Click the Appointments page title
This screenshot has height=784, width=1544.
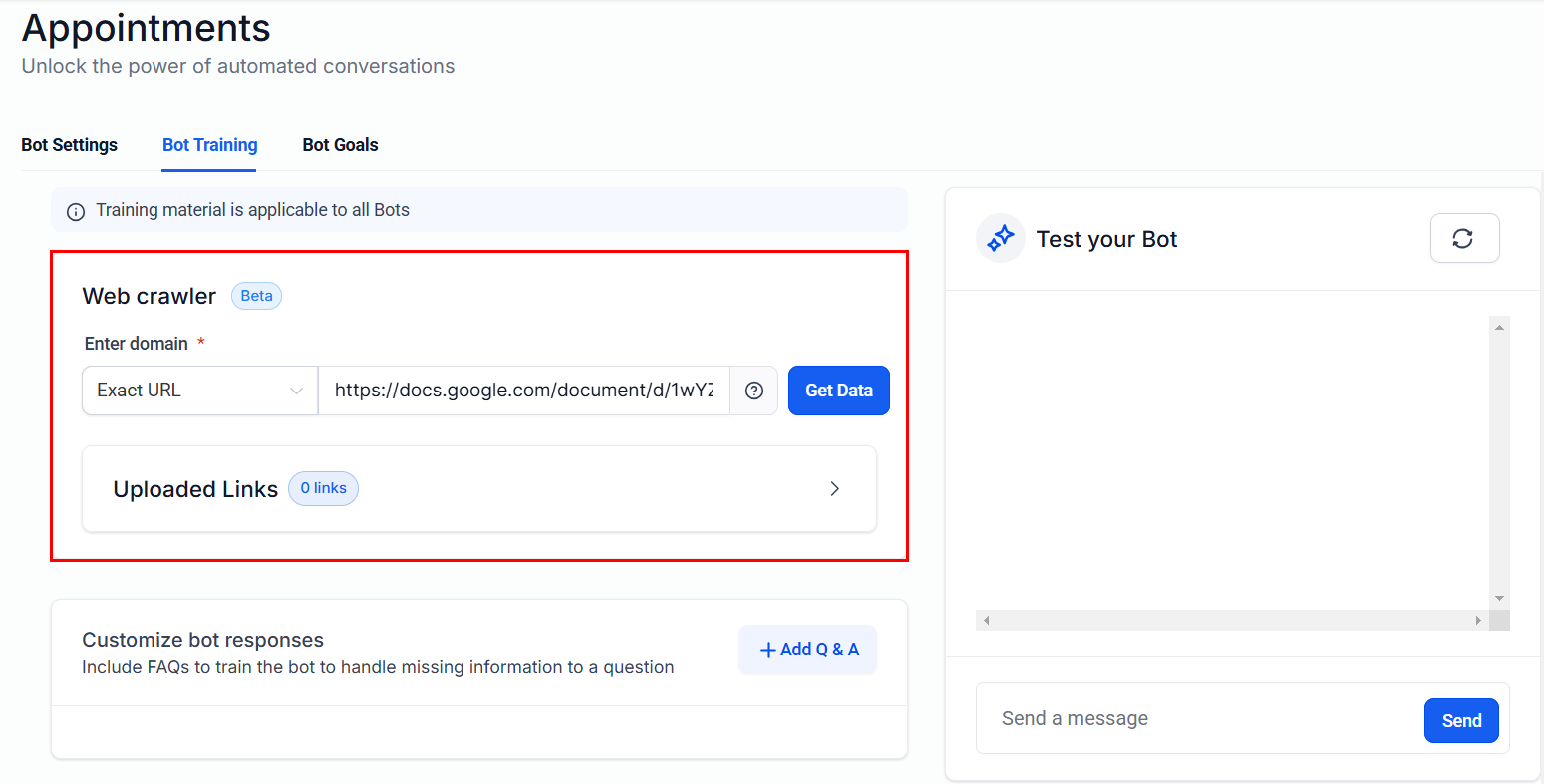click(x=147, y=28)
